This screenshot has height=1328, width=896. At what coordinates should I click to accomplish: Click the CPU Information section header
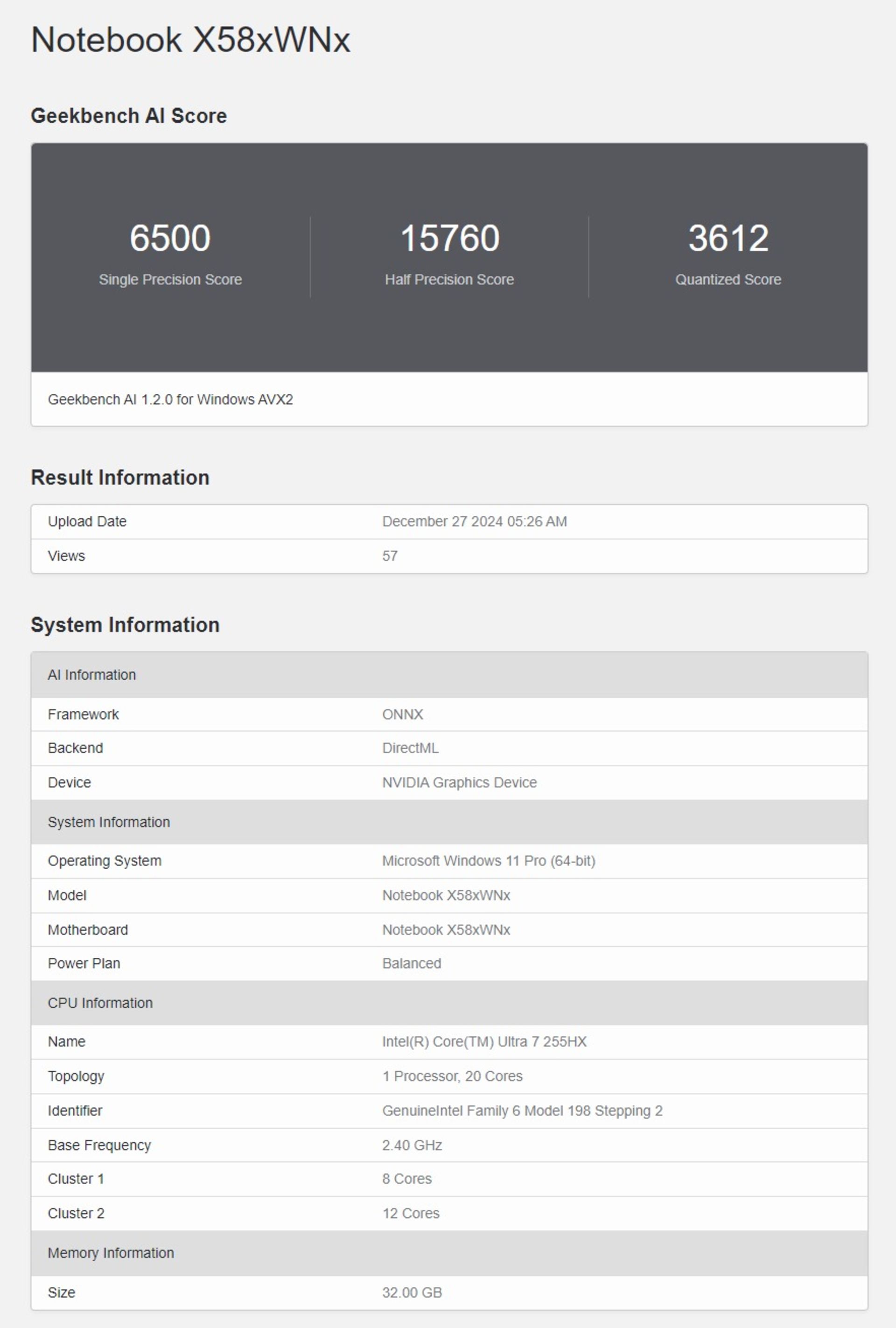100,1003
